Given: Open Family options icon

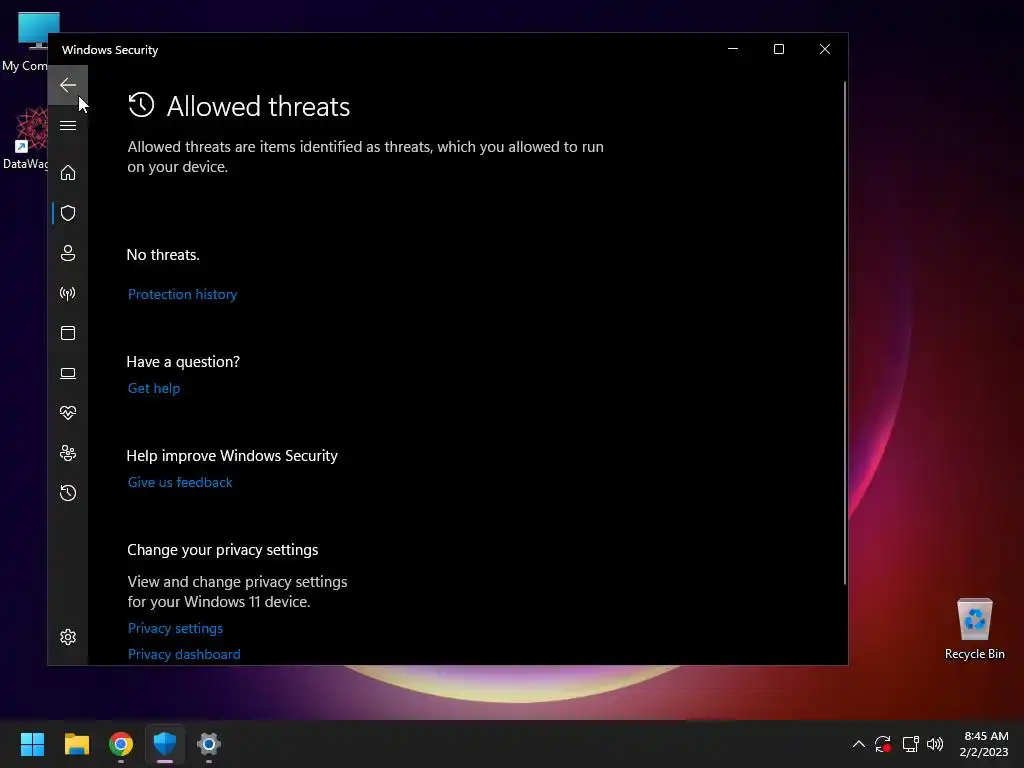Looking at the screenshot, I should 68,453.
